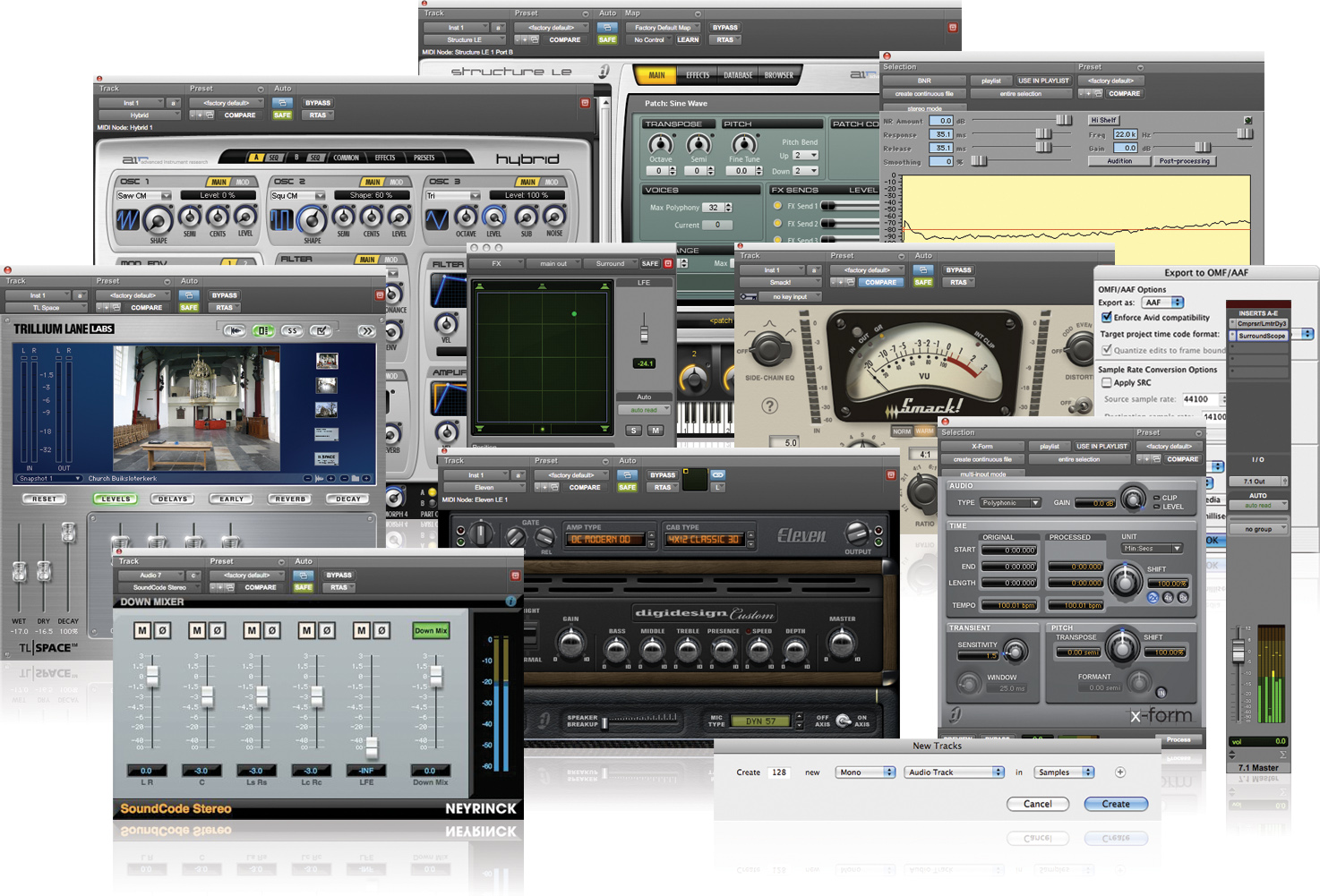Open the Smack! question mark help icon
Screen dimensions: 1320x896
[769, 405]
